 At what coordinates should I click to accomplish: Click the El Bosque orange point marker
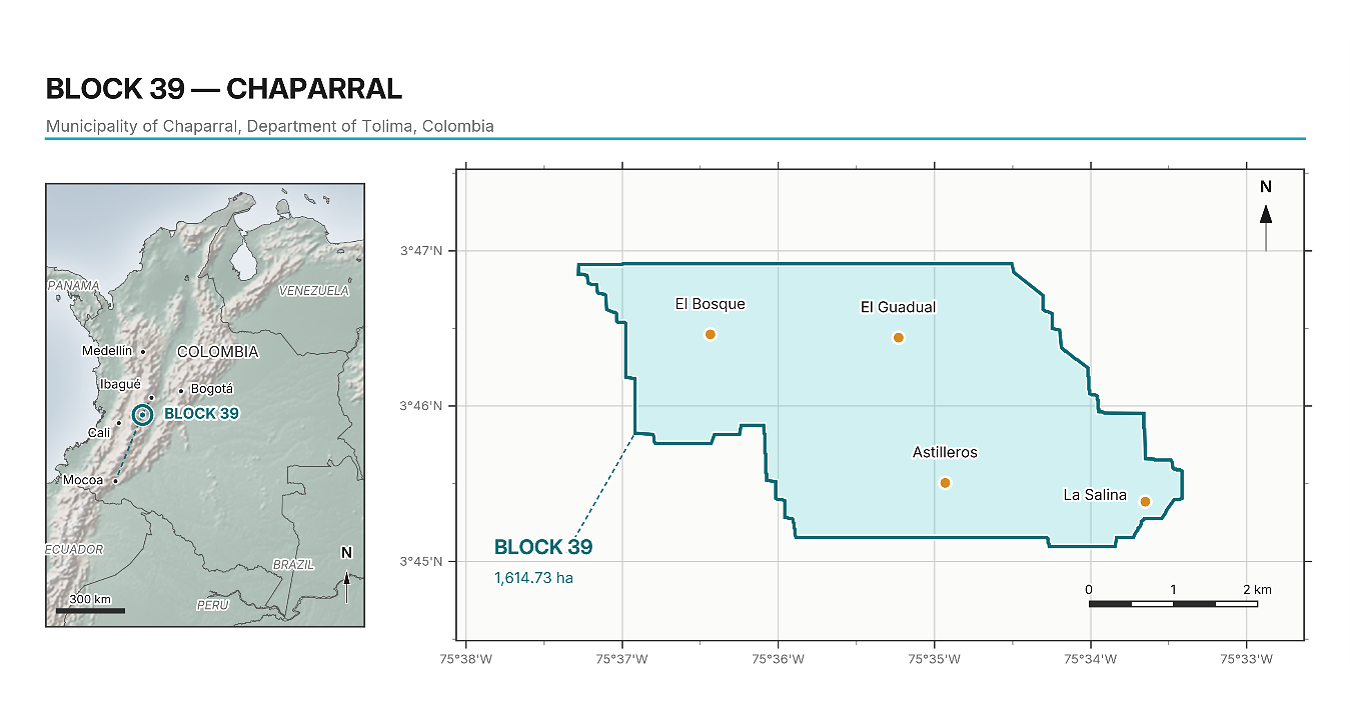(710, 334)
